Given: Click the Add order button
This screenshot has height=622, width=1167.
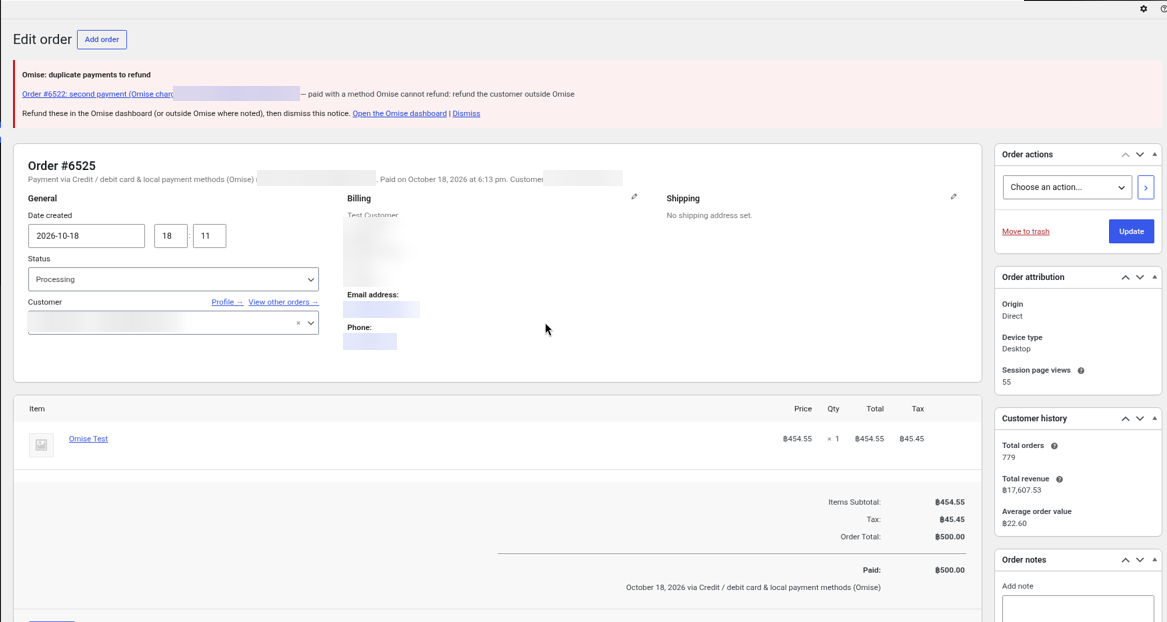Looking at the screenshot, I should [x=102, y=39].
